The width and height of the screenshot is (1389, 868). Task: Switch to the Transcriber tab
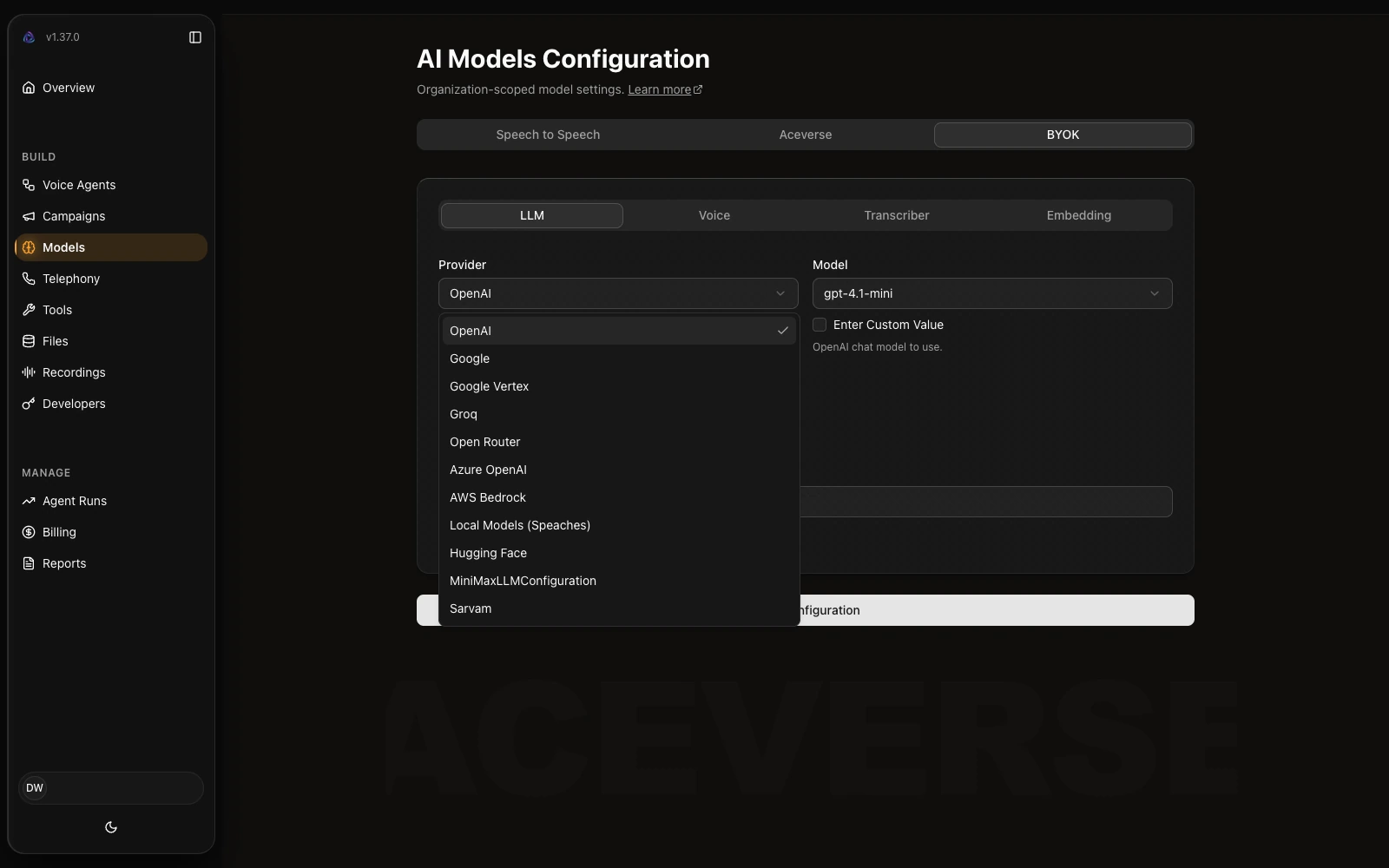point(897,215)
